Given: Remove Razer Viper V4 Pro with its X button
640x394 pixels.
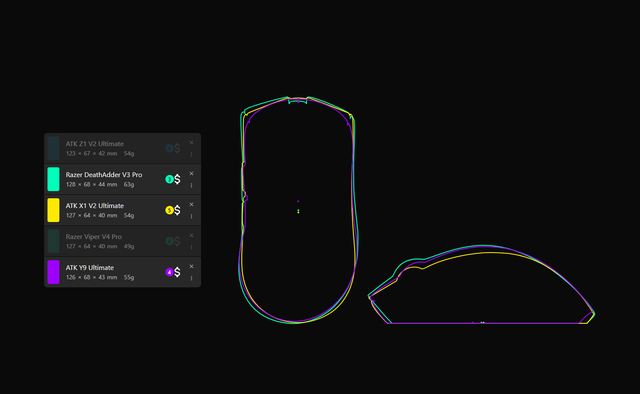Looking at the screenshot, I should 191,236.
